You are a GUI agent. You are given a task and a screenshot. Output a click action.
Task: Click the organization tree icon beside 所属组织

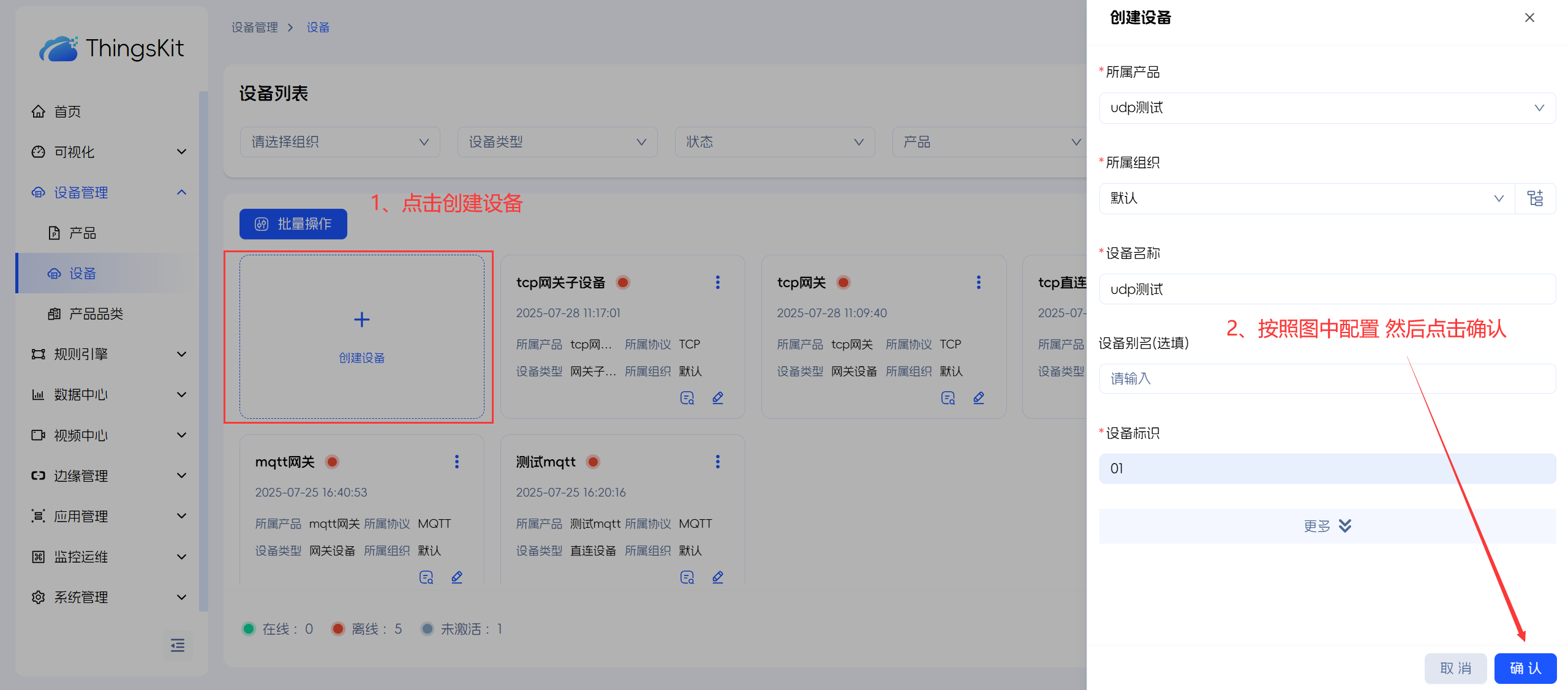[x=1535, y=198]
